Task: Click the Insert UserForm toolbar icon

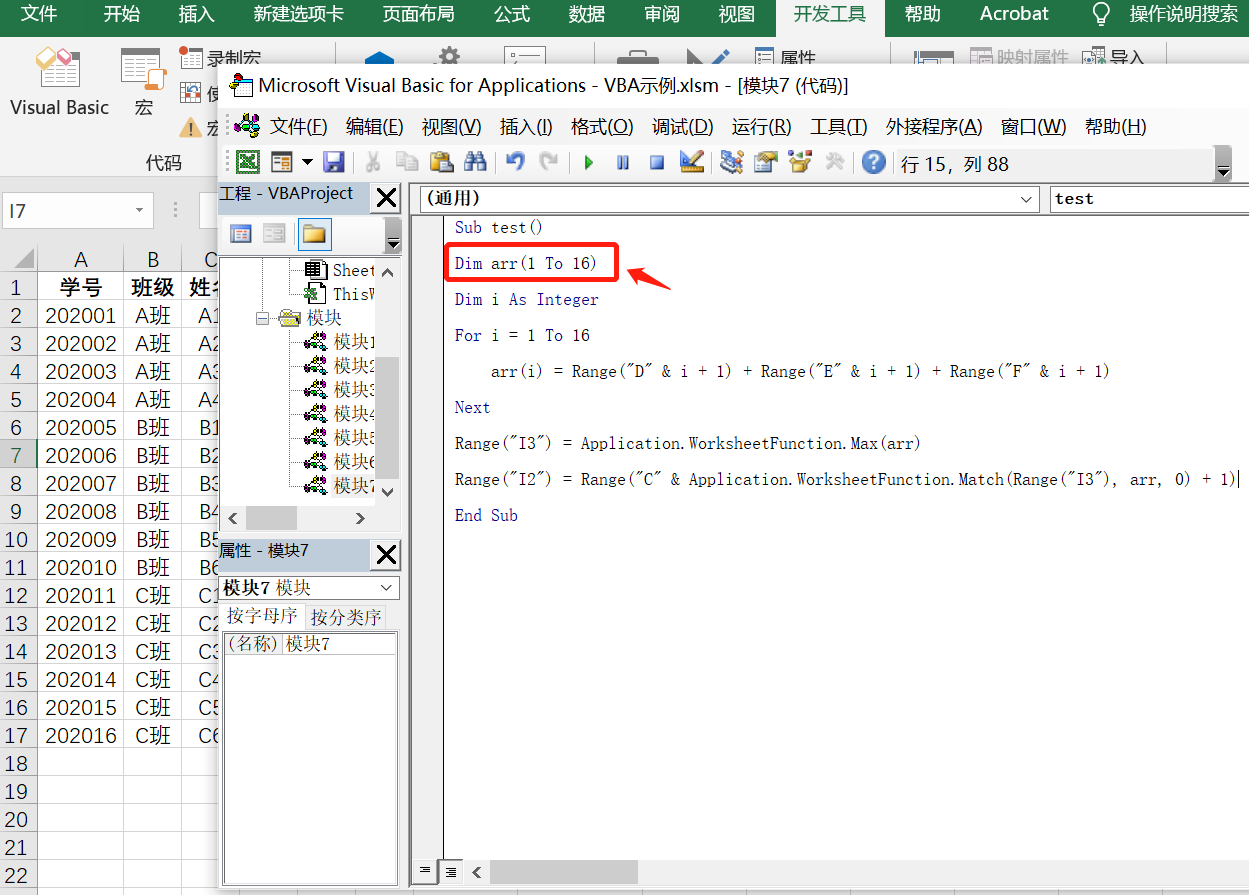Action: click(282, 162)
